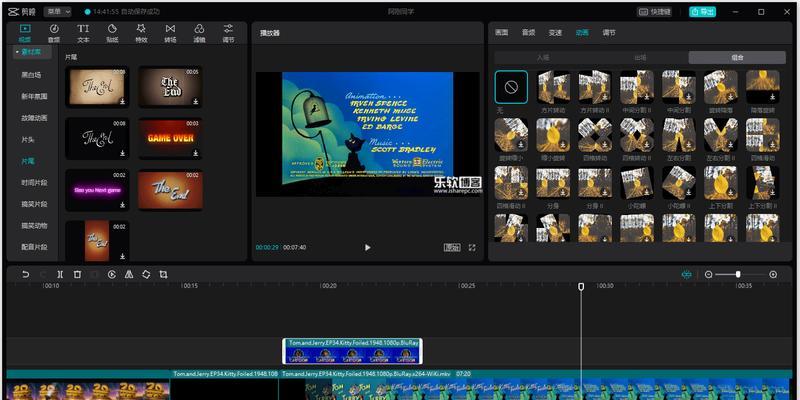The height and width of the screenshot is (400, 800).
Task: Click the delete trash icon in timeline toolbar
Action: (x=77, y=274)
